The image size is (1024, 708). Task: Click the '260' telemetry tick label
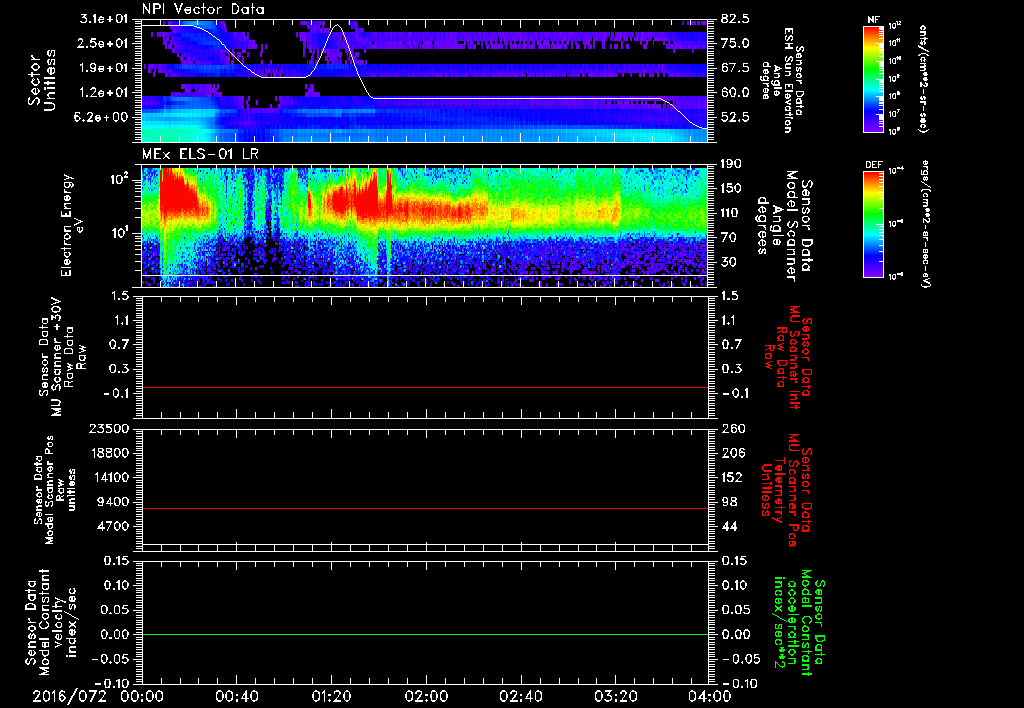click(733, 429)
